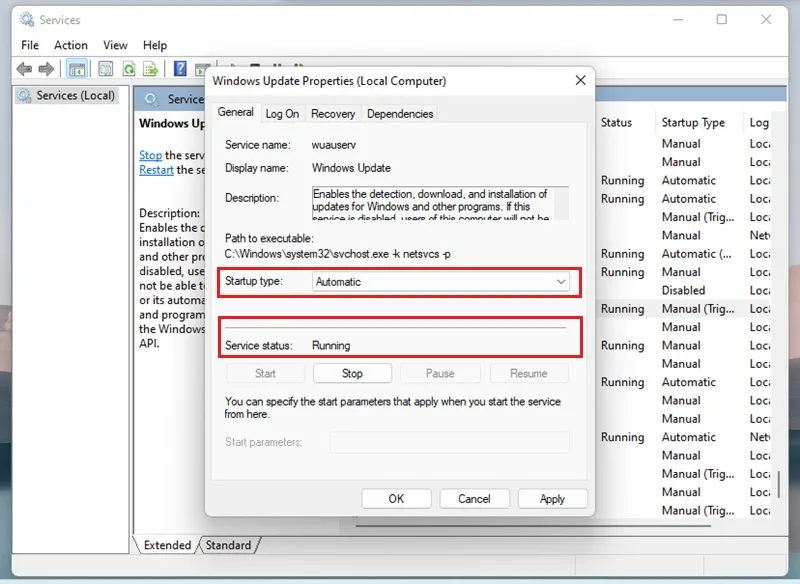
Task: Open the Recovery tab
Action: [x=333, y=114]
